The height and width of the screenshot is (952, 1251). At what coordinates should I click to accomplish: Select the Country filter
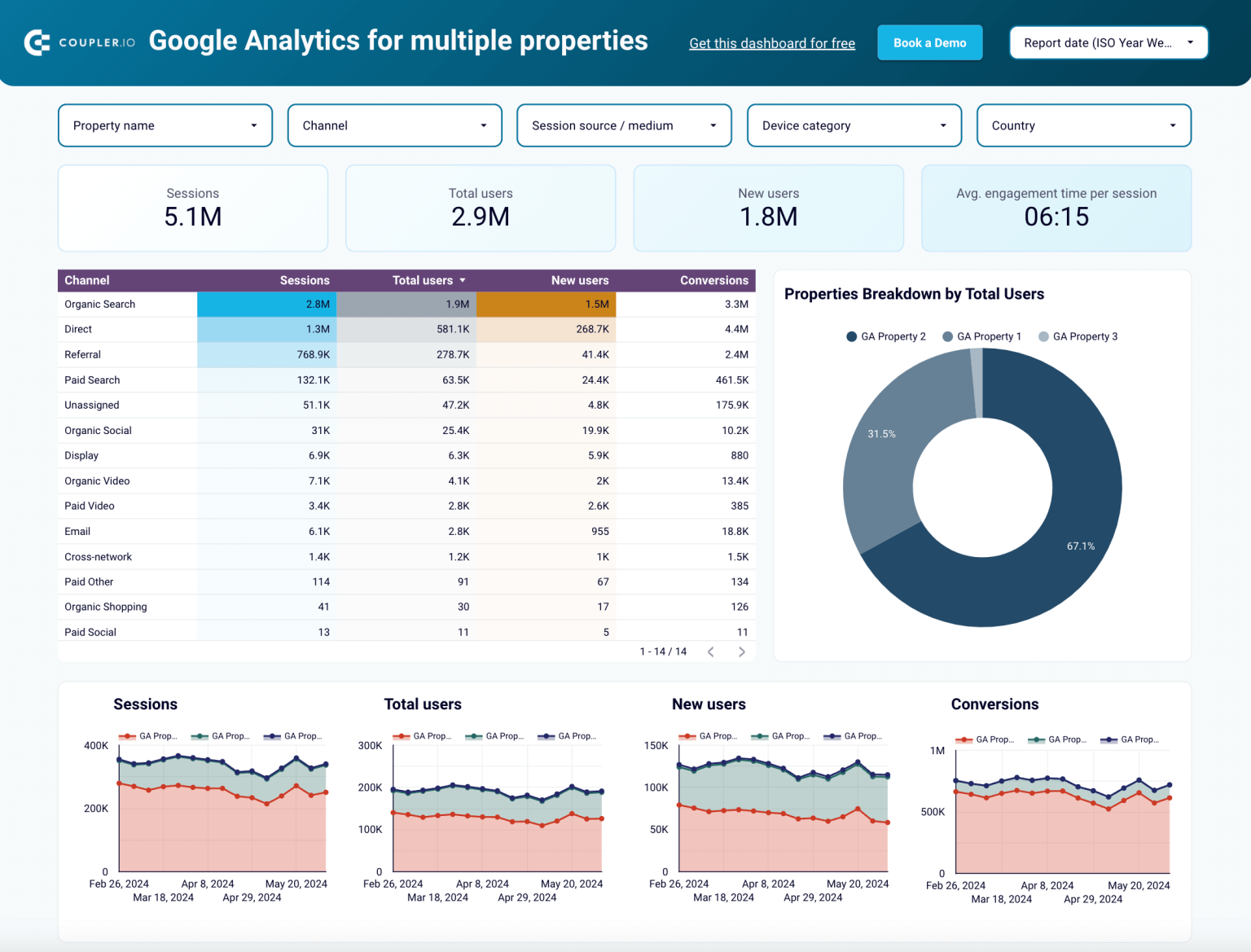[x=1083, y=125]
